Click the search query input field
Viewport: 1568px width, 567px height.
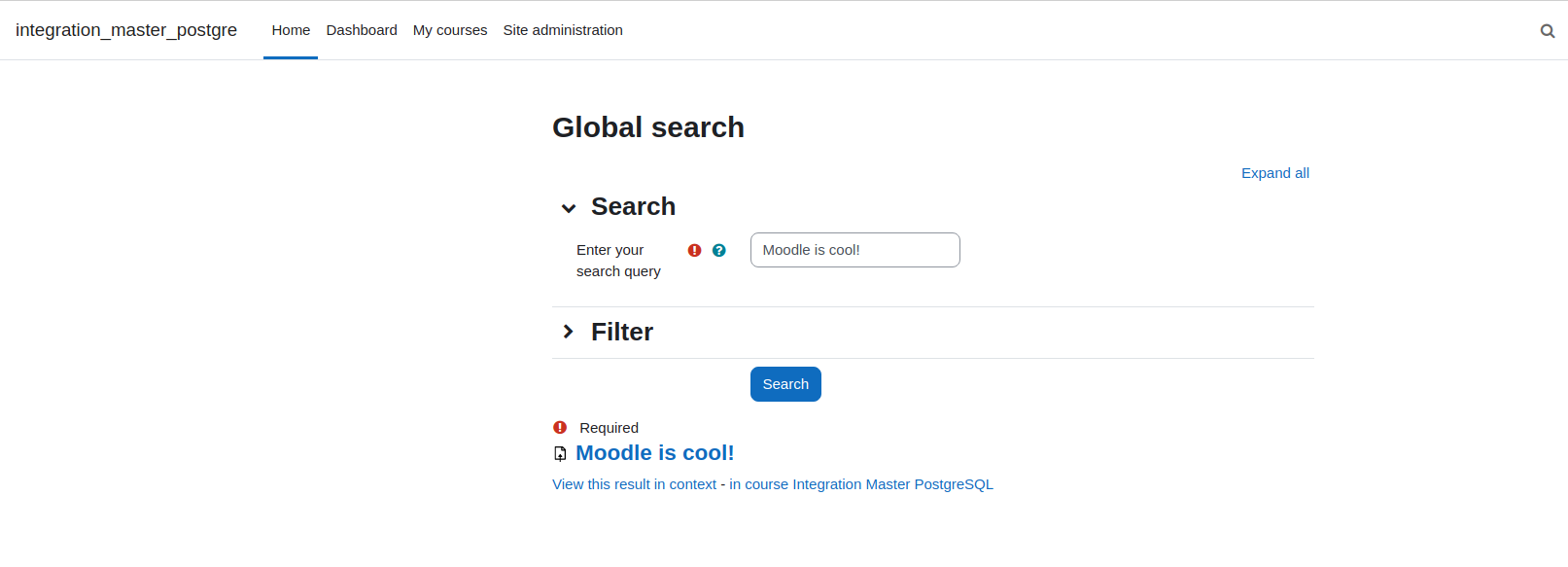click(x=855, y=250)
